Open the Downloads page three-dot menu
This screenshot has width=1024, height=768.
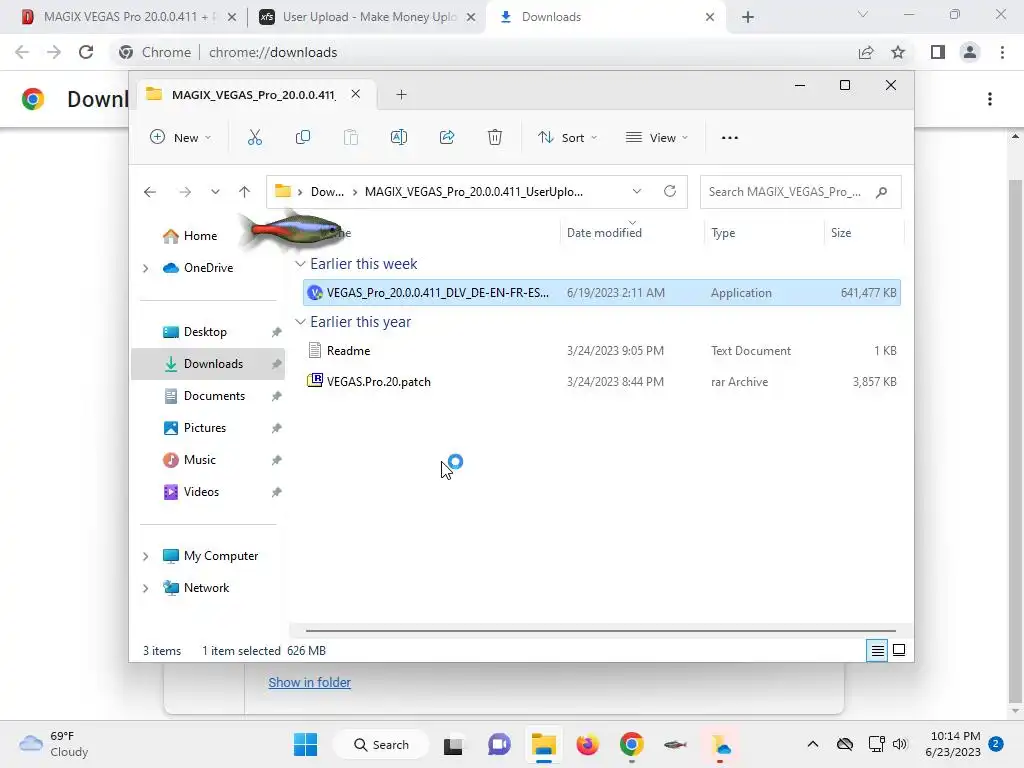coord(990,99)
